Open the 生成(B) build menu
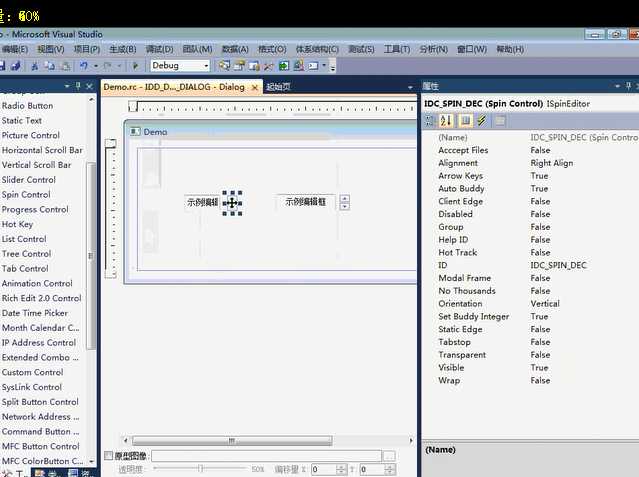639x477 pixels. click(x=123, y=49)
